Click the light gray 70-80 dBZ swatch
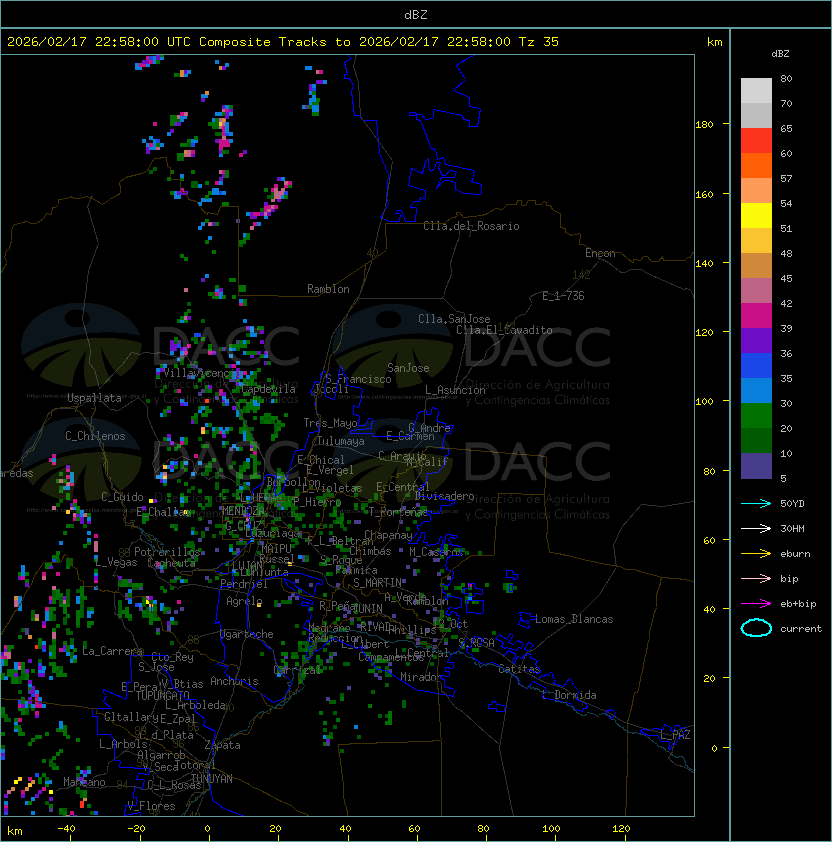832x842 pixels. click(x=756, y=91)
